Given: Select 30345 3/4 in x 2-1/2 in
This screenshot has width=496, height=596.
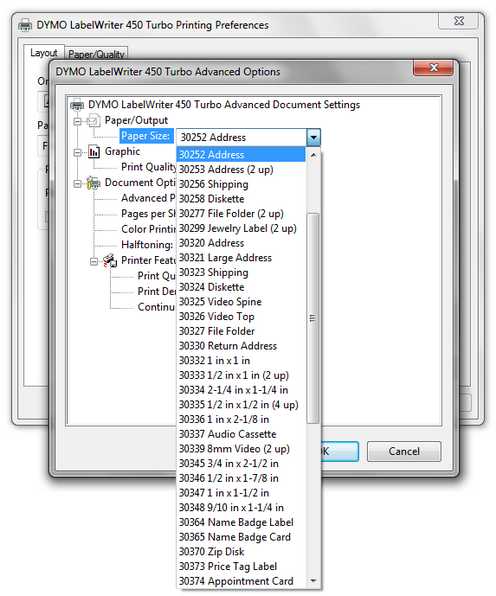Looking at the screenshot, I should (x=241, y=463).
